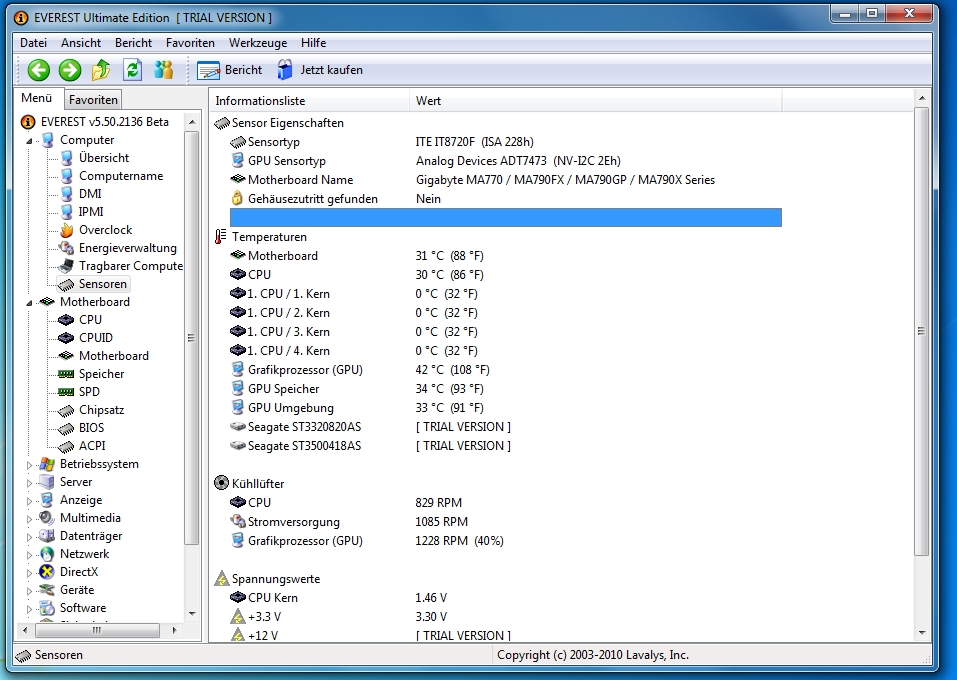Expand the Datenträger tree node
957x680 pixels.
coord(29,537)
